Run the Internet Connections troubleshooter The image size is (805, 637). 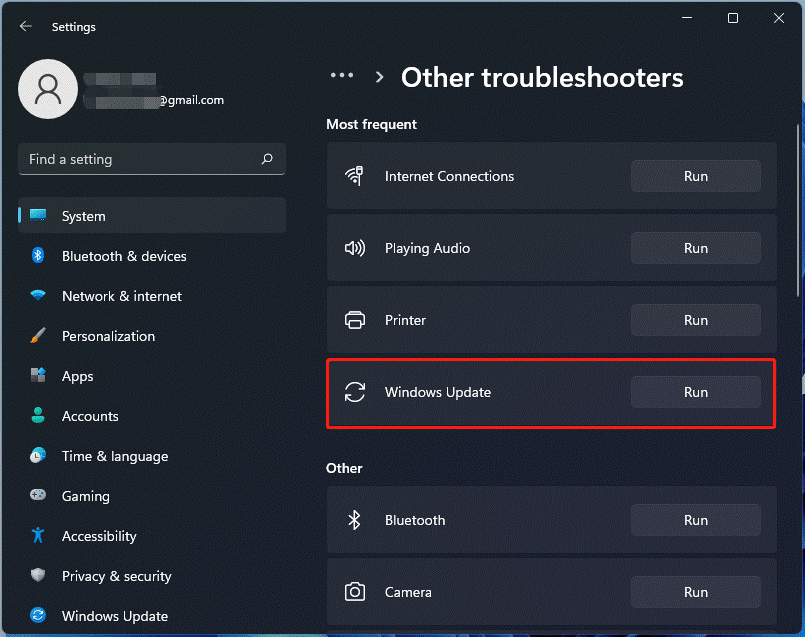click(695, 175)
